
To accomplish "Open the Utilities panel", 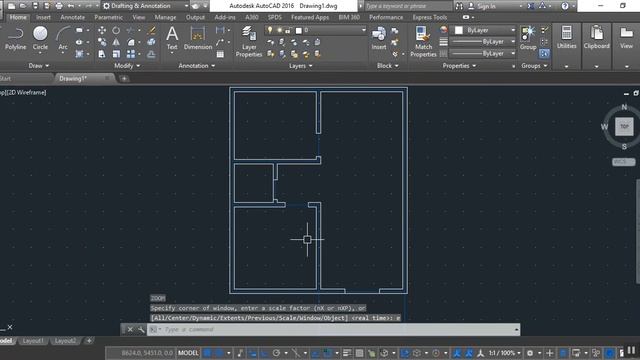I will pos(567,38).
